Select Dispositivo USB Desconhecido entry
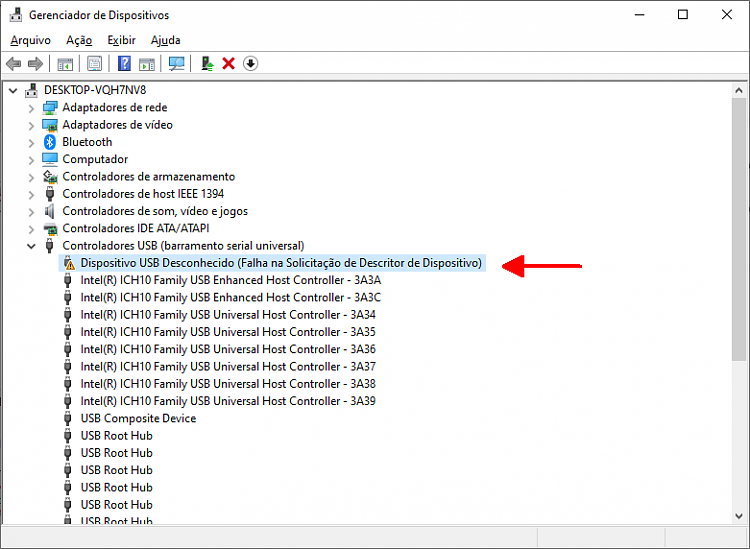Screen dimensions: 750x549 coord(281,263)
